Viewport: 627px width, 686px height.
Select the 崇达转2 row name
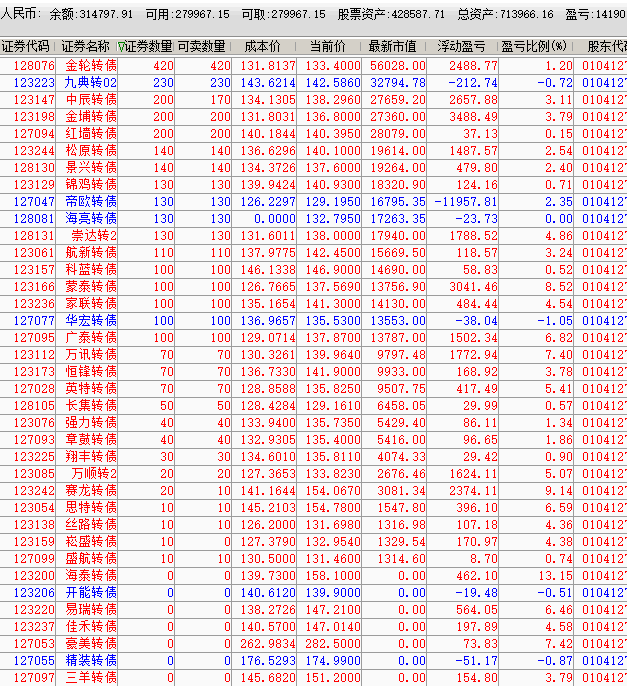pyautogui.click(x=94, y=236)
